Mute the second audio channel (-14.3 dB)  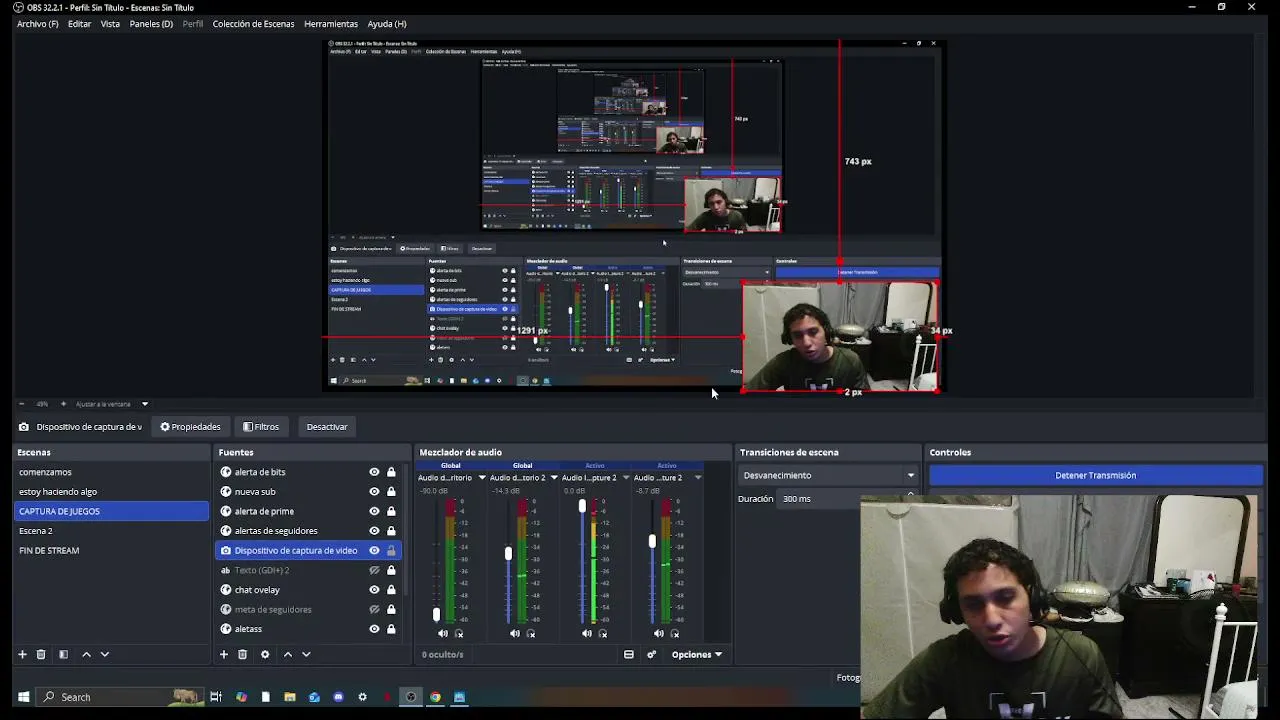[x=515, y=633]
